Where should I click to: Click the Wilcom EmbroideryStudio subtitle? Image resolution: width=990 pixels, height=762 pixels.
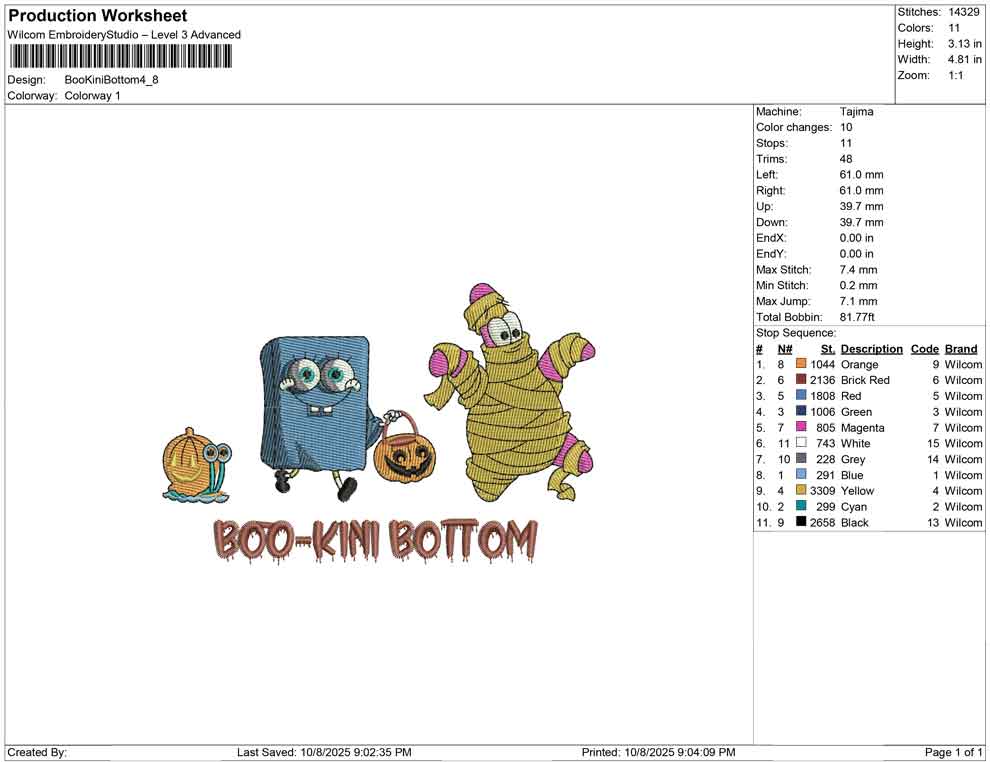pos(124,35)
